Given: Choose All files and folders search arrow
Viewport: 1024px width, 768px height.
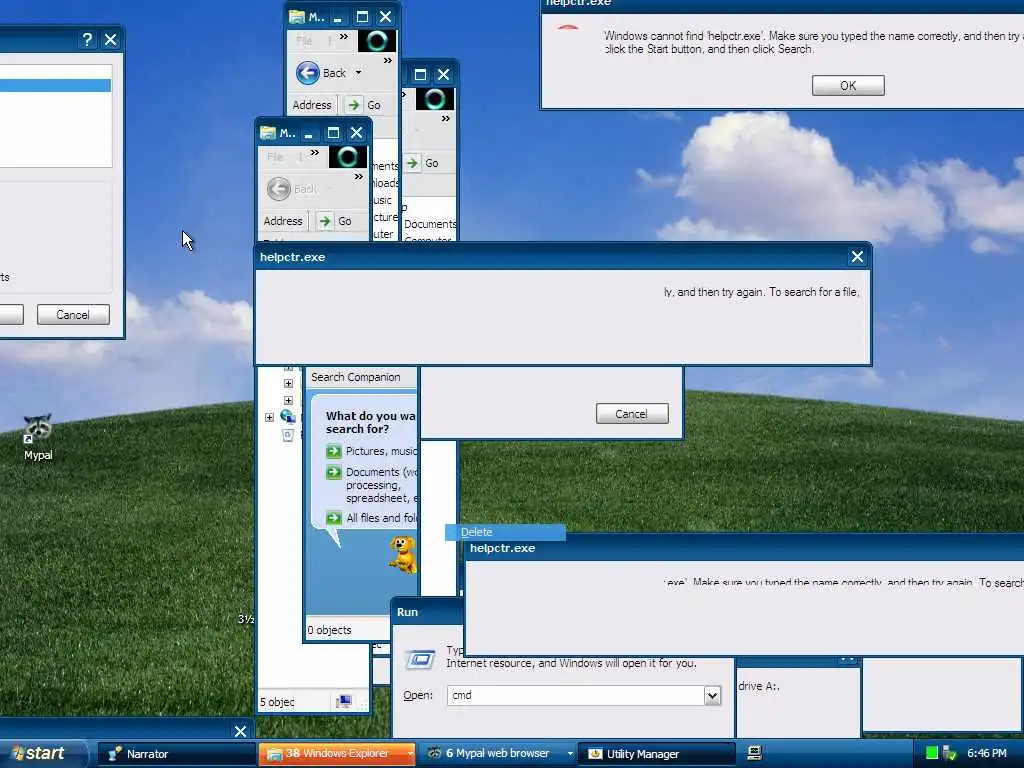Looking at the screenshot, I should [x=334, y=518].
